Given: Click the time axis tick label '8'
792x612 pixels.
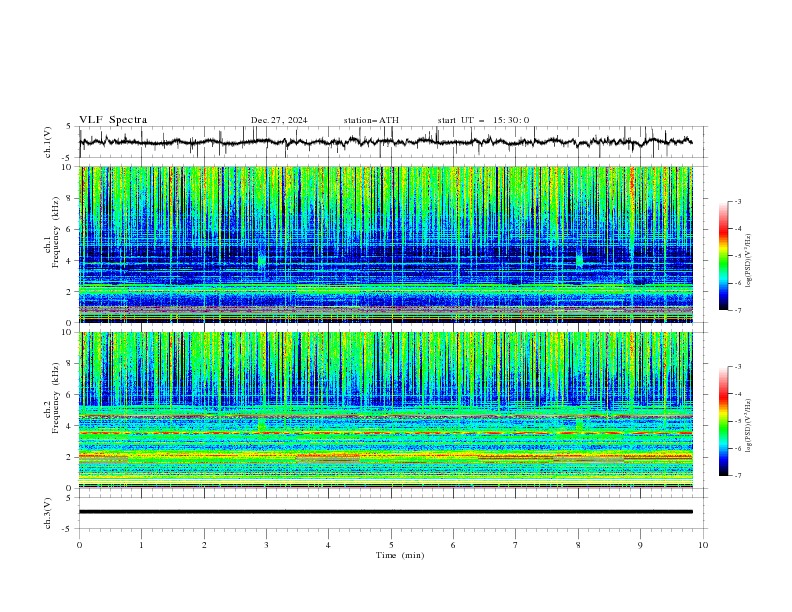Looking at the screenshot, I should pyautogui.click(x=578, y=545).
